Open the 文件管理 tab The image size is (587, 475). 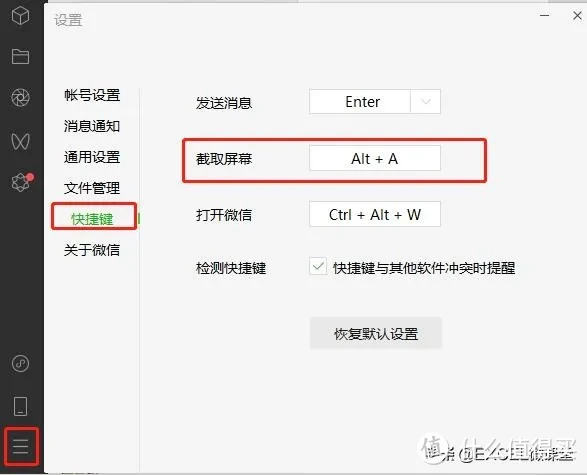92,188
